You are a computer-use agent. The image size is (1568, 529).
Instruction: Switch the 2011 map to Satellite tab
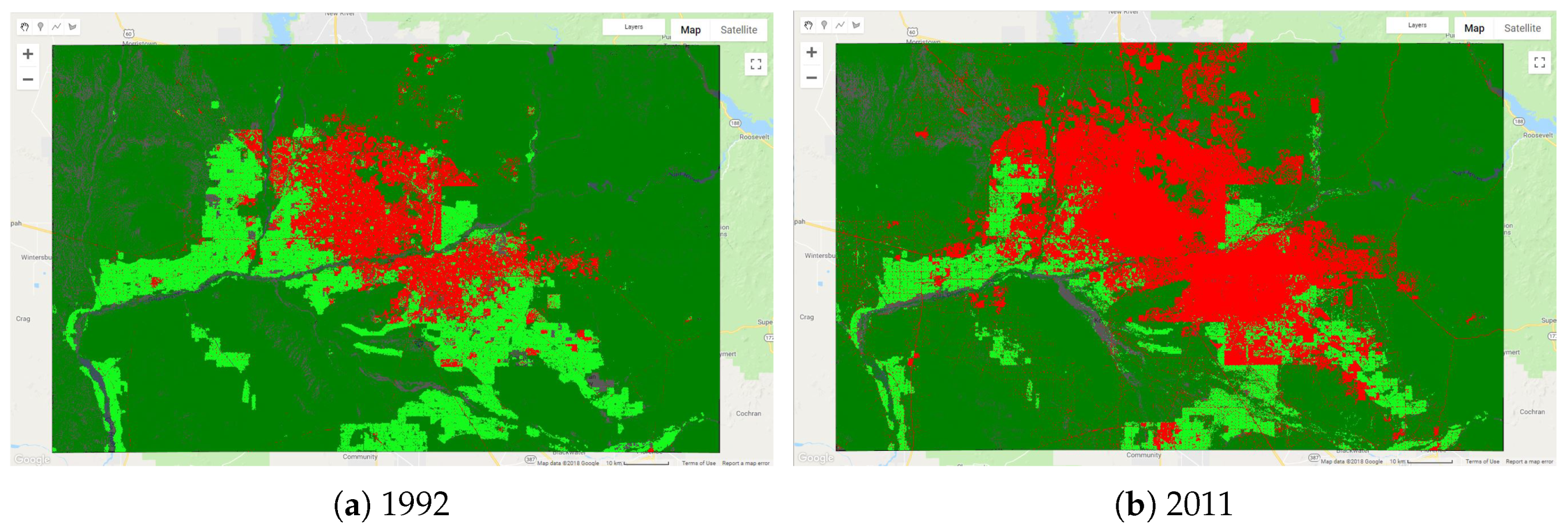1522,28
